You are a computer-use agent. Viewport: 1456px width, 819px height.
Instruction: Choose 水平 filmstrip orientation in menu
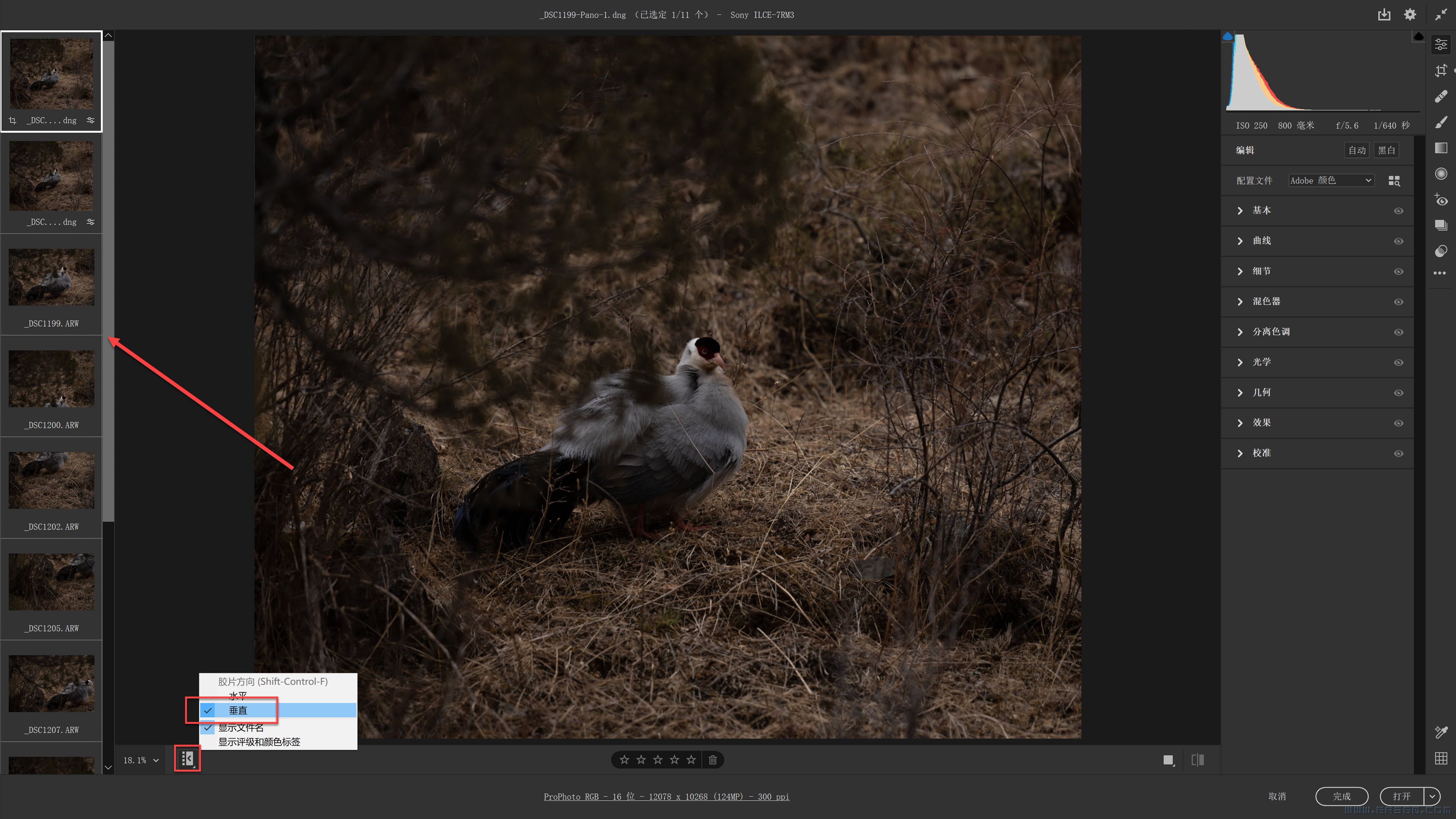point(237,695)
